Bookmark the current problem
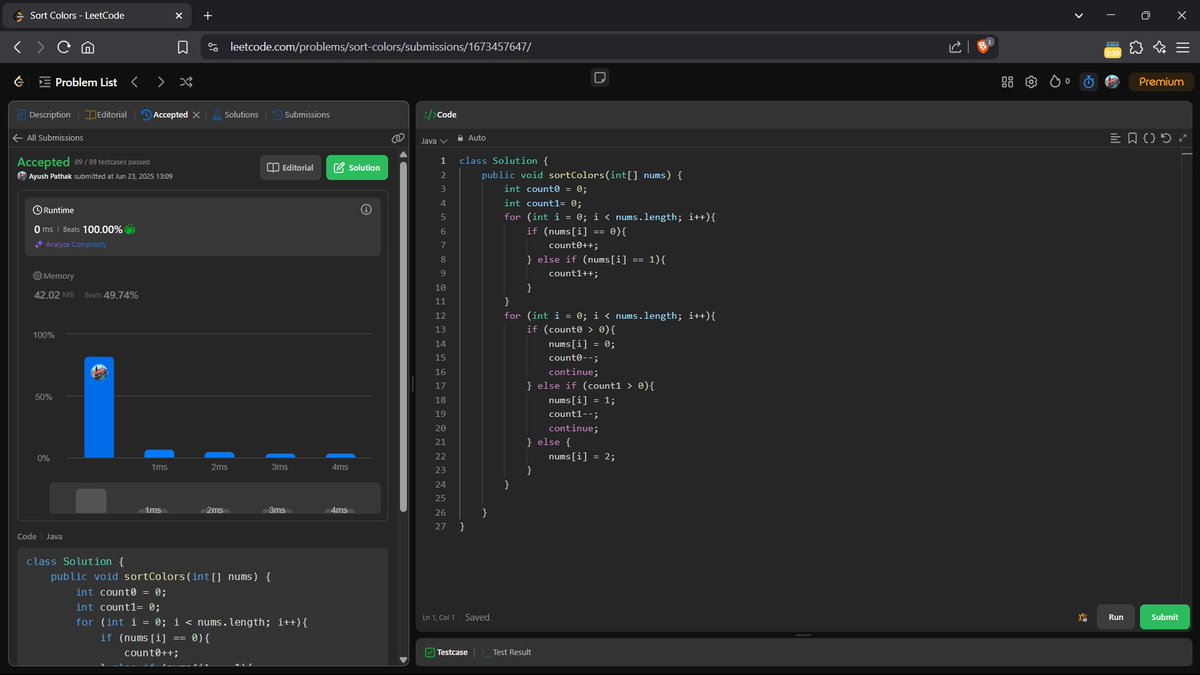Viewport: 1200px width, 675px height. (x=1131, y=138)
